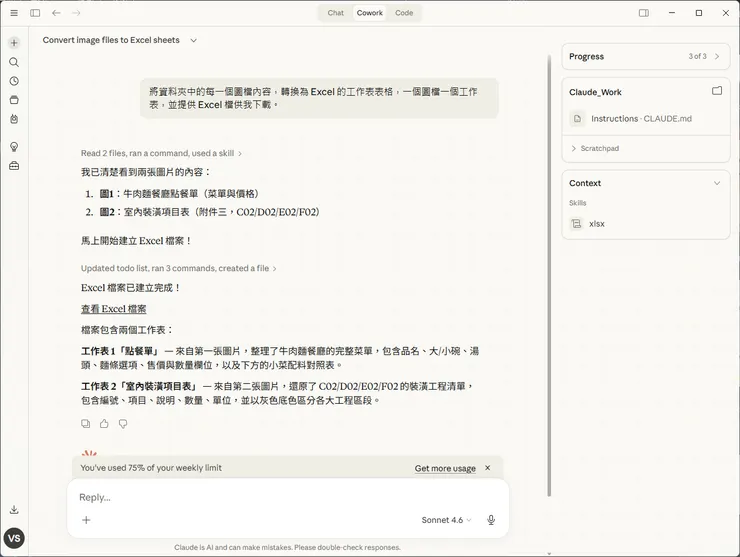740x557 pixels.
Task: Start voice input with the microphone icon
Action: (x=491, y=520)
